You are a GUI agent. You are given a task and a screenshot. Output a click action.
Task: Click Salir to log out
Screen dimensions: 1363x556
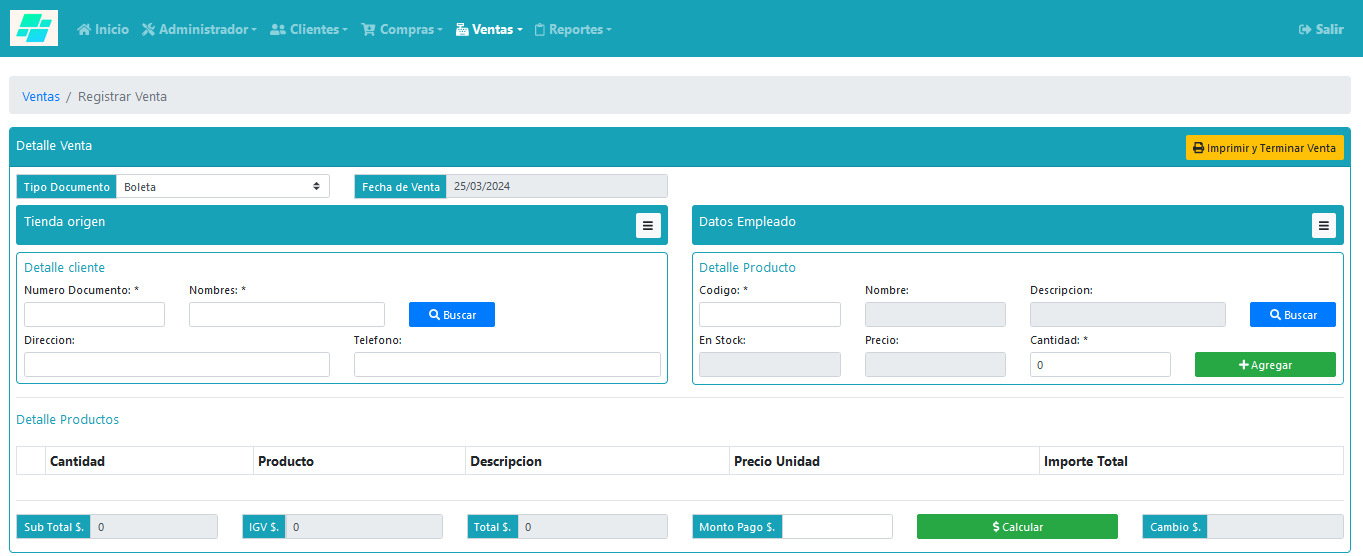(1321, 30)
